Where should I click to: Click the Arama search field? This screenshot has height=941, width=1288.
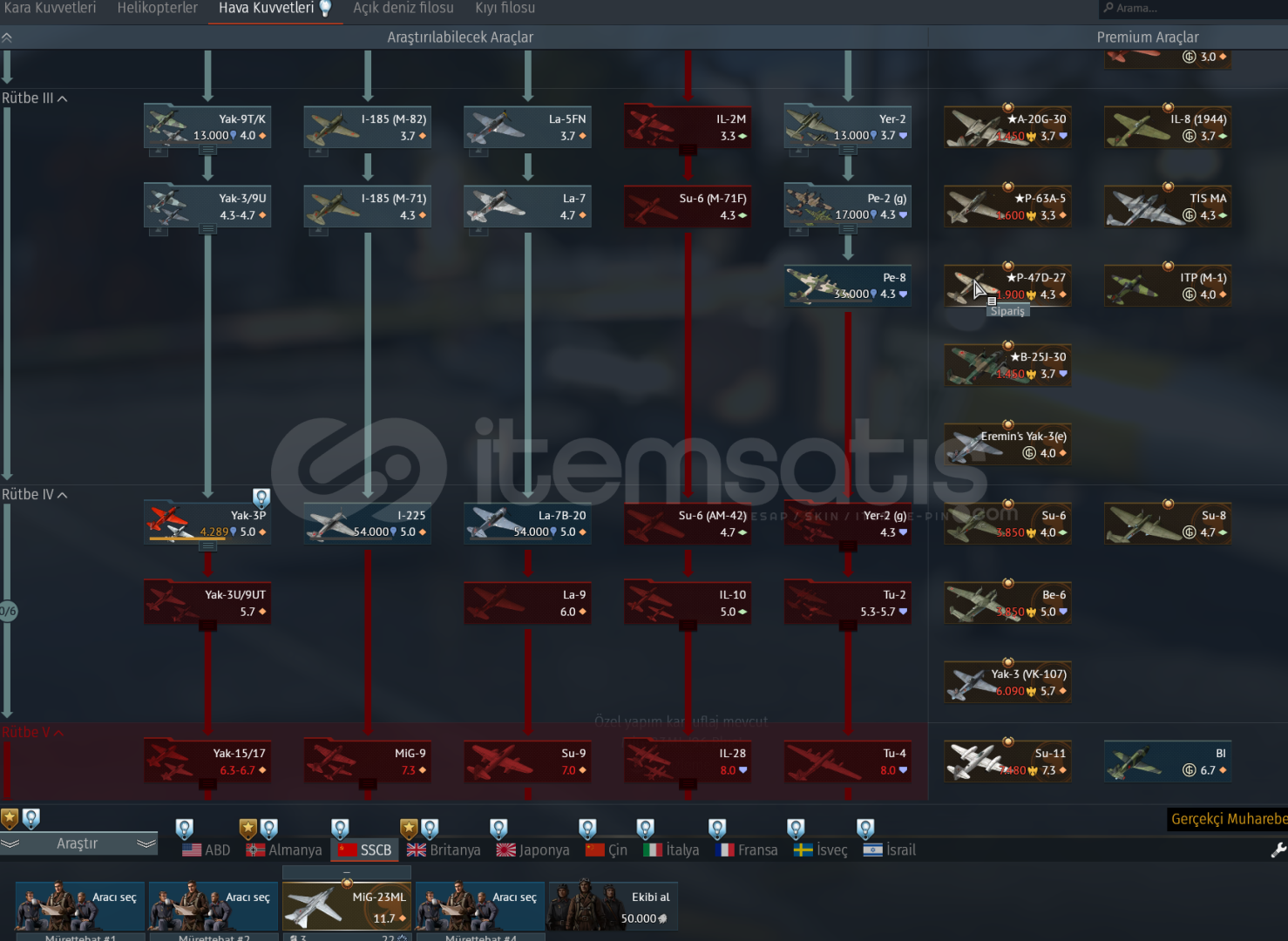pos(1193,9)
